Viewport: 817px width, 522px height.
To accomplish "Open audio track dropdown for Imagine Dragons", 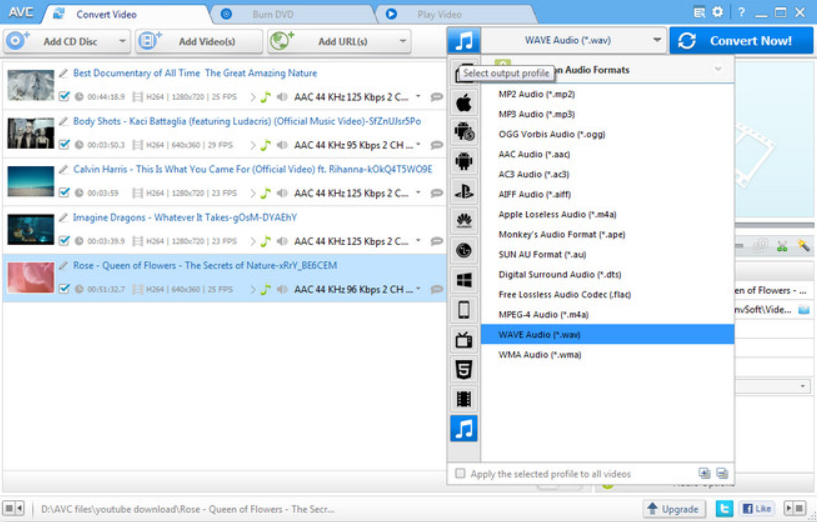I will coord(418,240).
